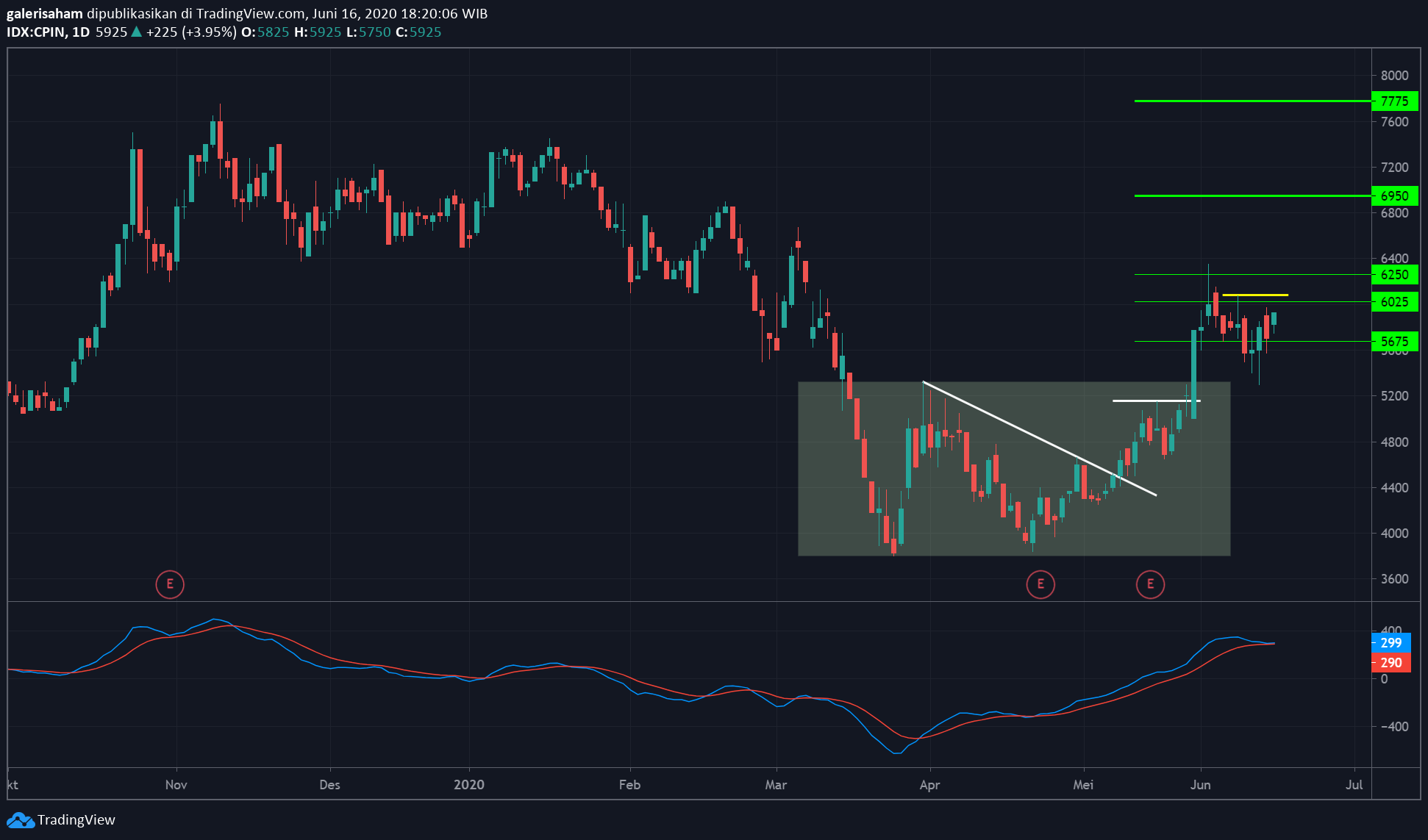Click the C:5925 close value
Viewport: 1428px width, 840px height.
coord(418,32)
